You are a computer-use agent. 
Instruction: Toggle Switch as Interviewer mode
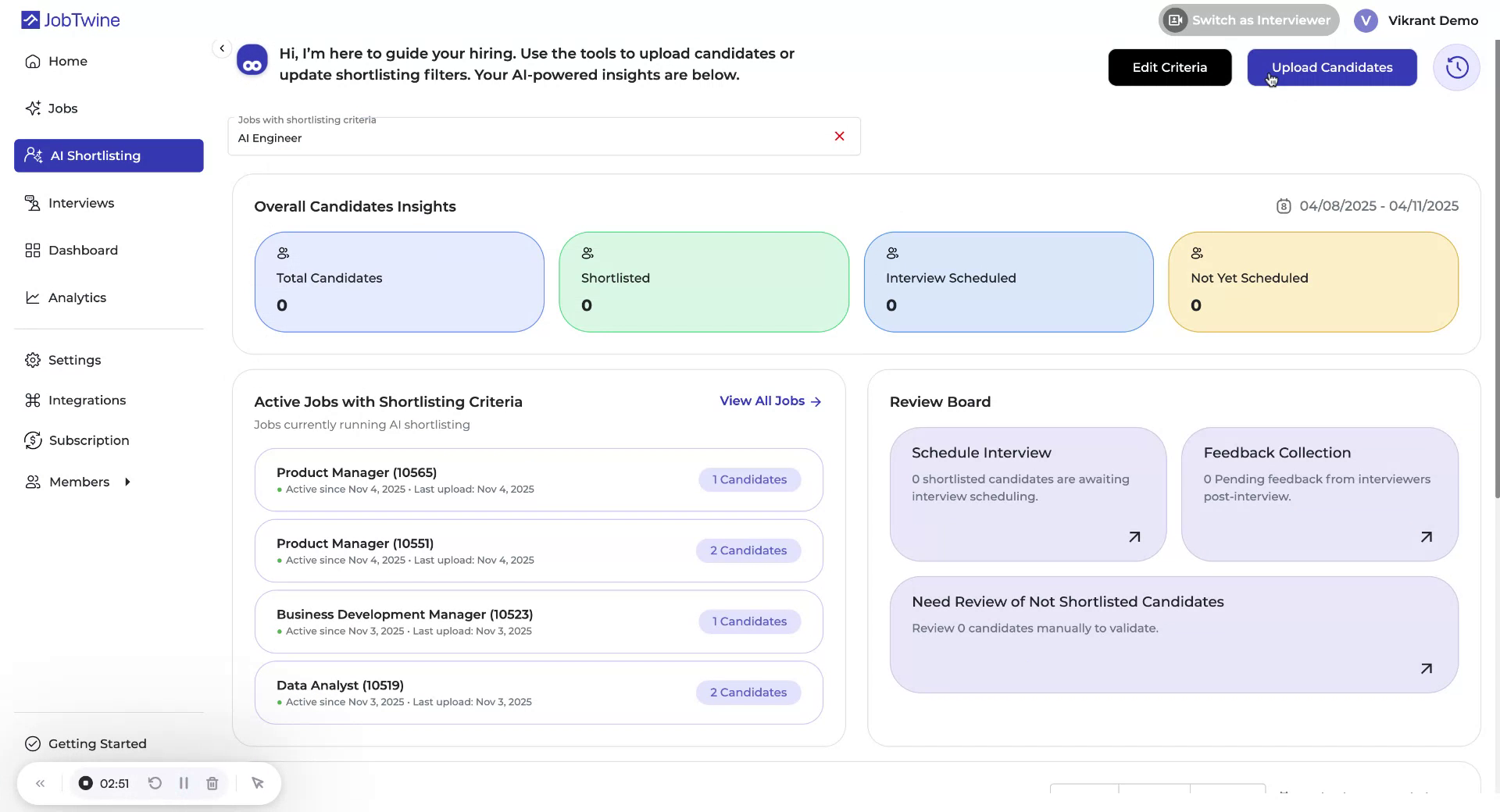[1248, 20]
